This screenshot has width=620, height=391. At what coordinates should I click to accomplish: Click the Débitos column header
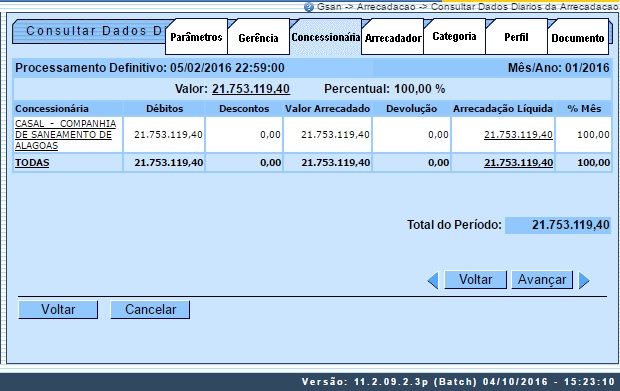click(164, 109)
